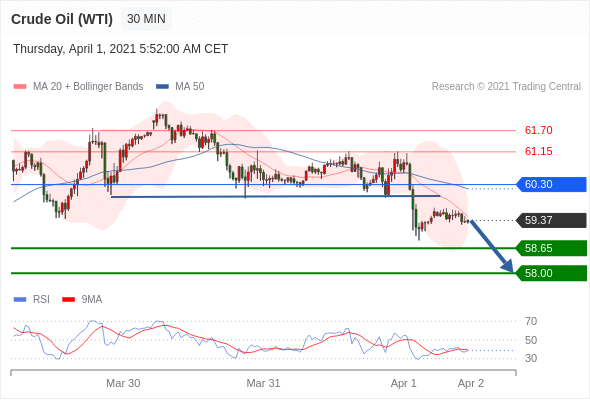Click the blue RSI legend swatch
590x400 pixels.
20,300
